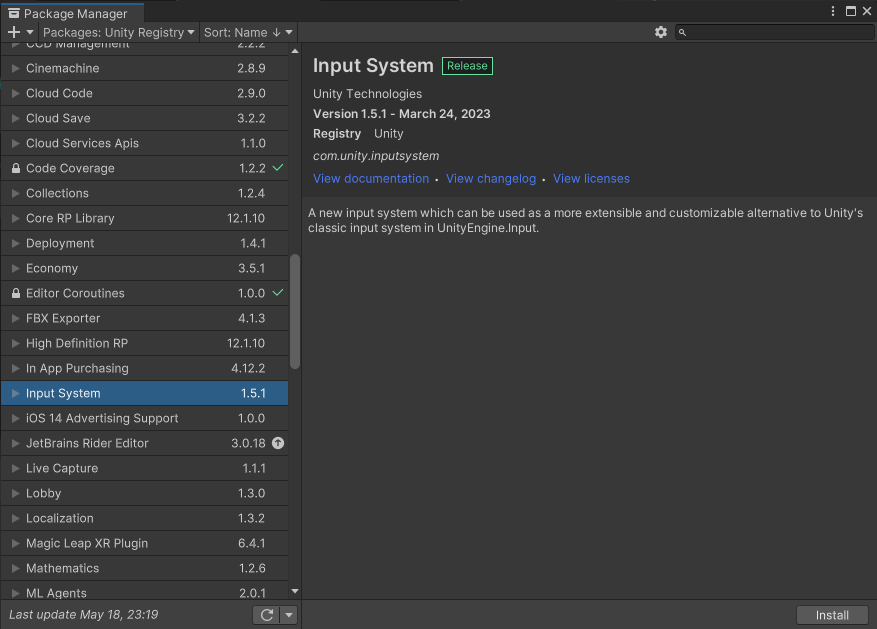Select the In App Purchasing package
Screen dimensions: 877x629
pyautogui.click(x=144, y=368)
